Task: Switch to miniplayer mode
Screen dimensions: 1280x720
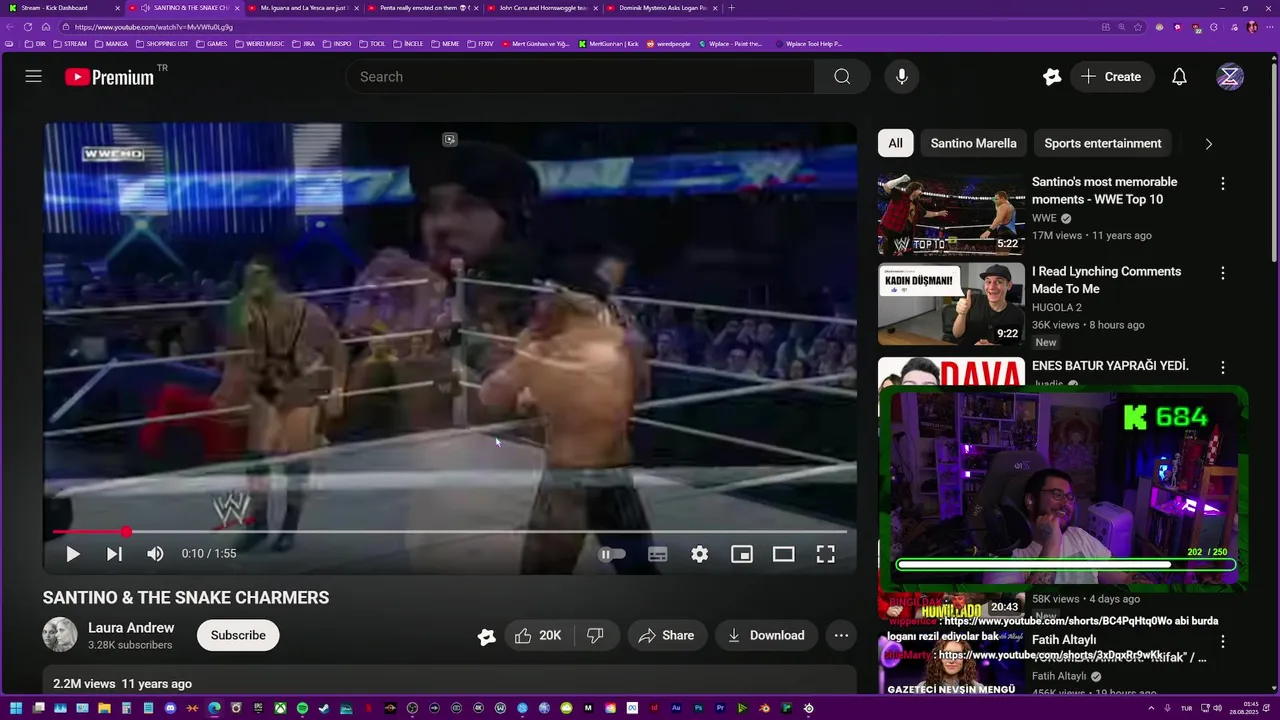Action: [x=741, y=554]
